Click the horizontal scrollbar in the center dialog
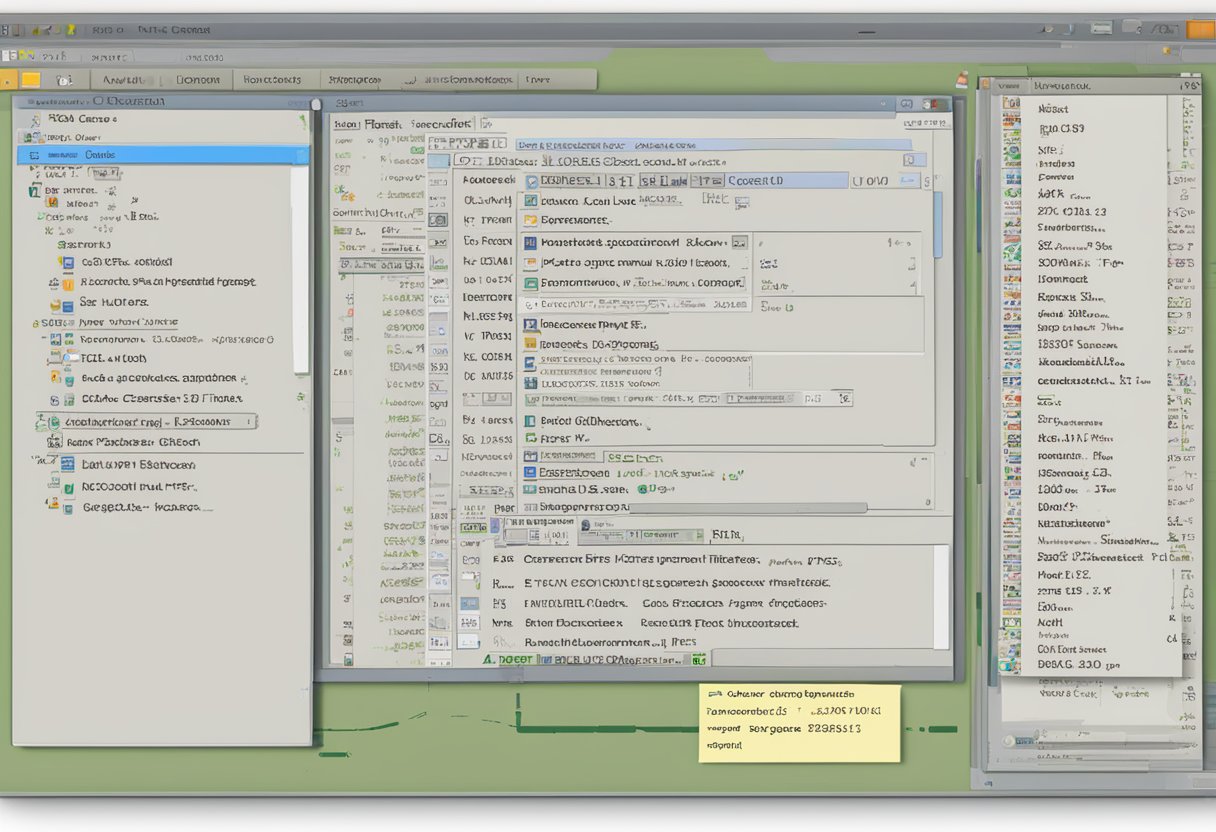1216x832 pixels. click(x=740, y=508)
